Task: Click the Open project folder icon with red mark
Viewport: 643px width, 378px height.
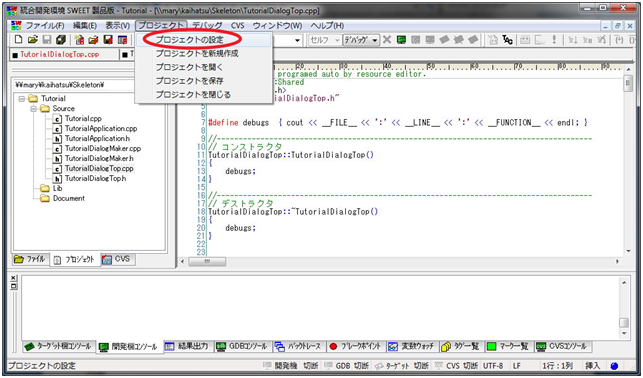Action: pyautogui.click(x=93, y=39)
